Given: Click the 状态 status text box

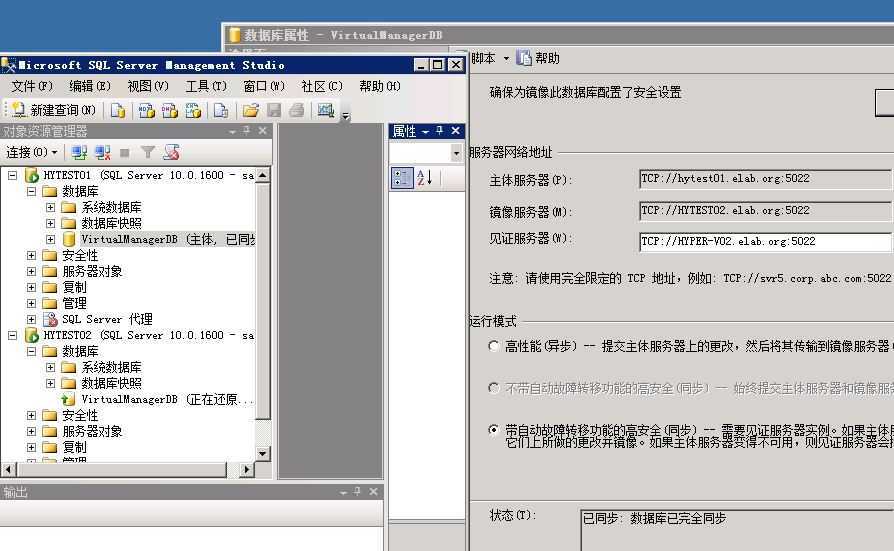Looking at the screenshot, I should (x=737, y=530).
